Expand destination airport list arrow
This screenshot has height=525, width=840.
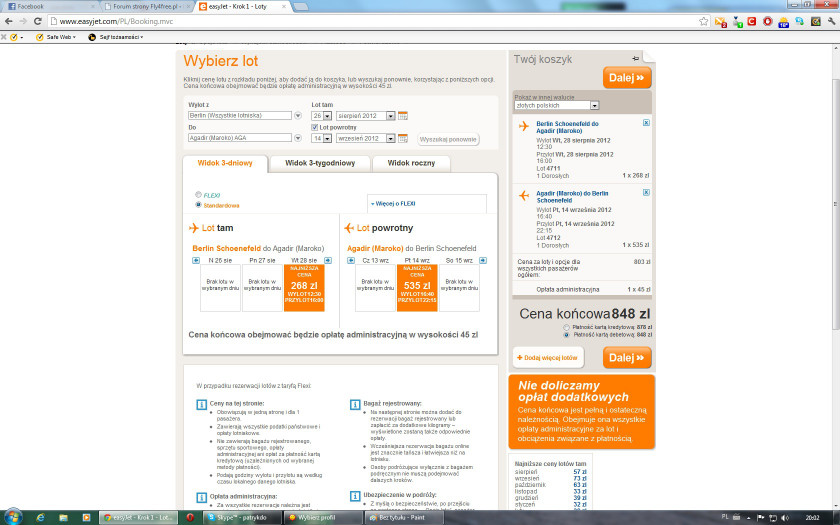[298, 138]
